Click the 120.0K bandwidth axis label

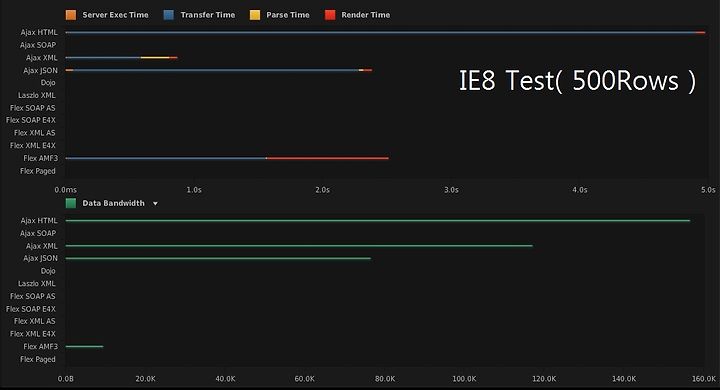pos(544,379)
